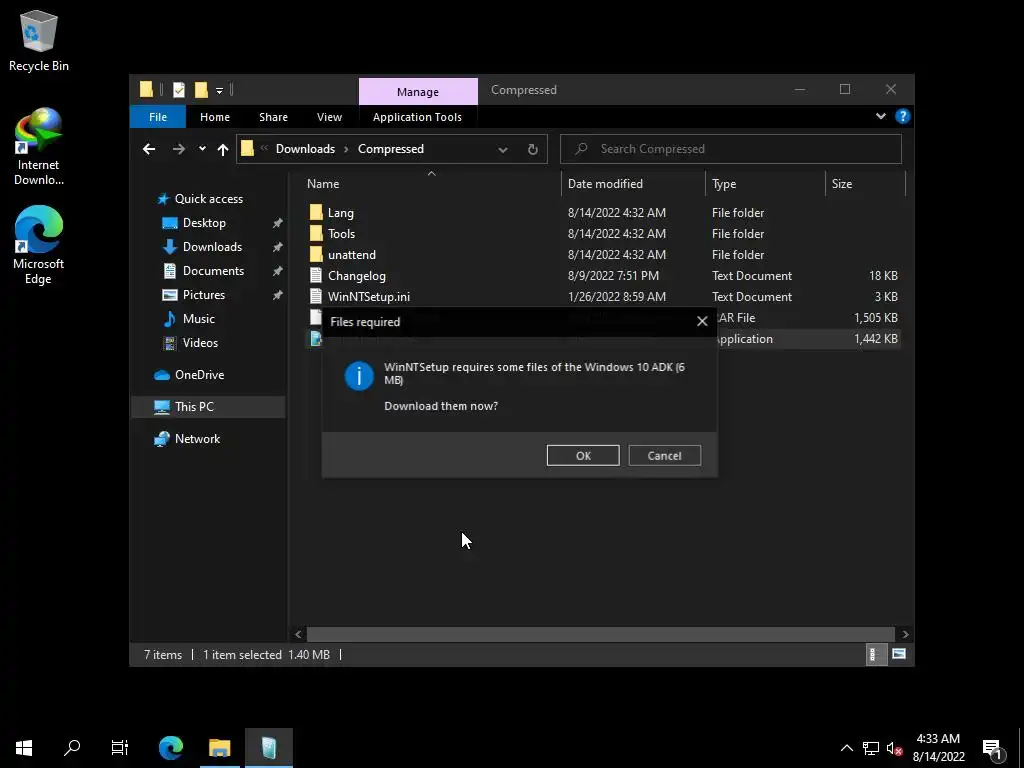This screenshot has width=1024, height=768.
Task: Click Downloads in the address bar path
Action: (305, 149)
